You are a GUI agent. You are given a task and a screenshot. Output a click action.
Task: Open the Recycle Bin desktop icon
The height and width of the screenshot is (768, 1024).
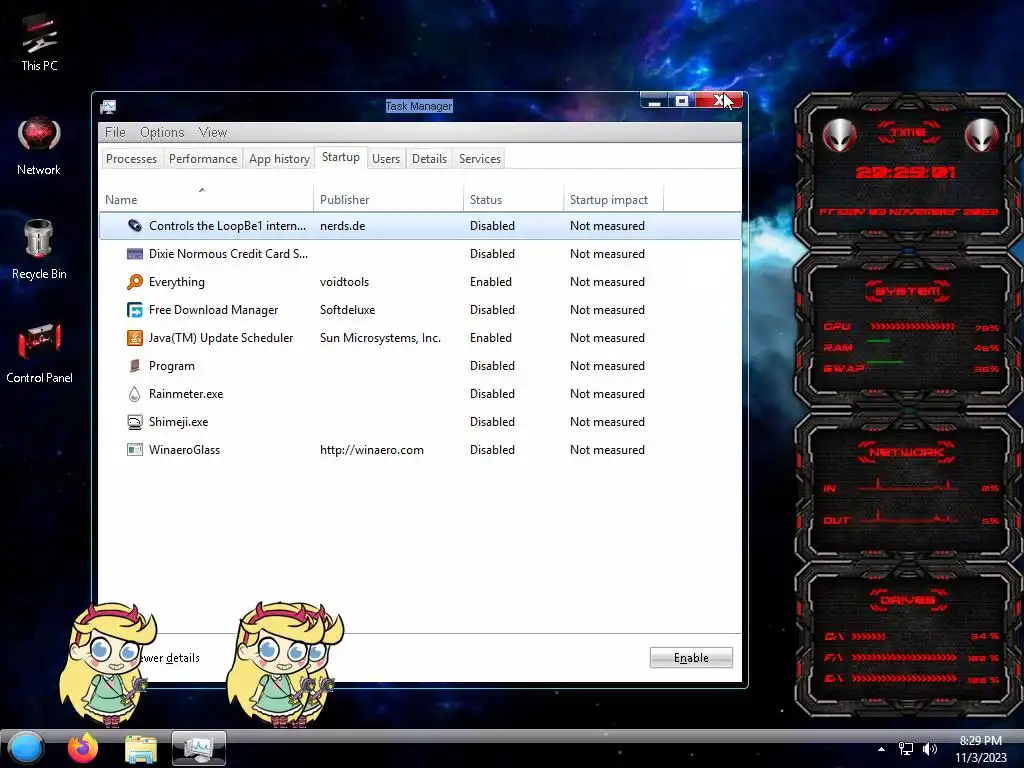coord(39,249)
